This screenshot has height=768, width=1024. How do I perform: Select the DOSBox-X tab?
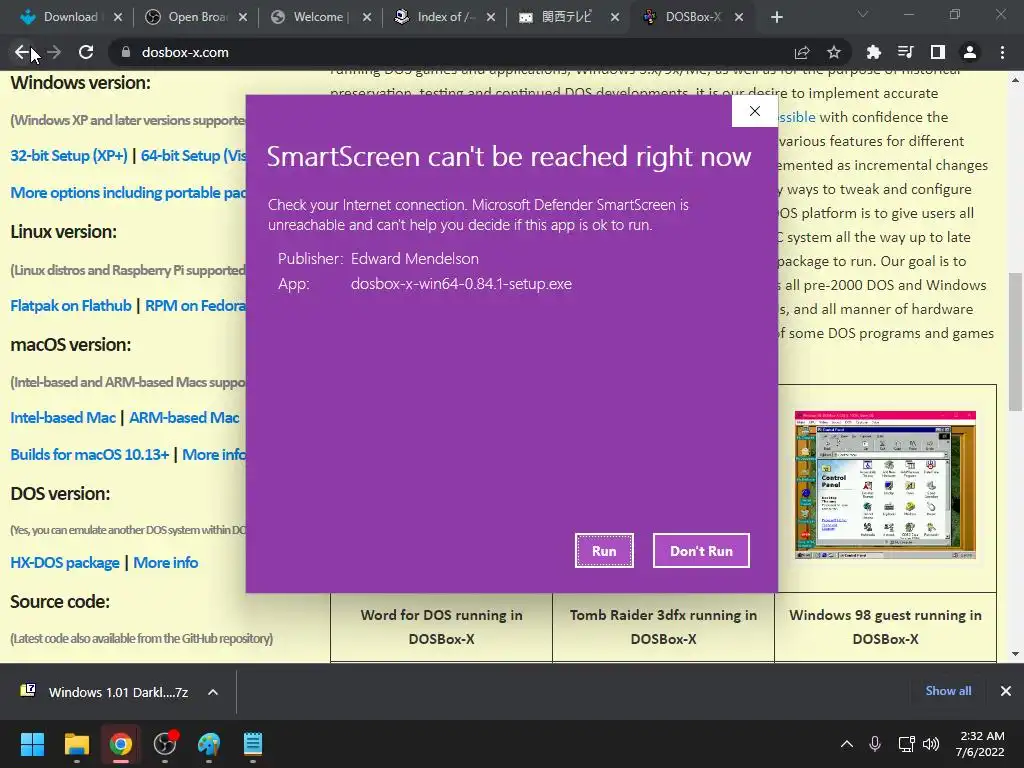690,17
